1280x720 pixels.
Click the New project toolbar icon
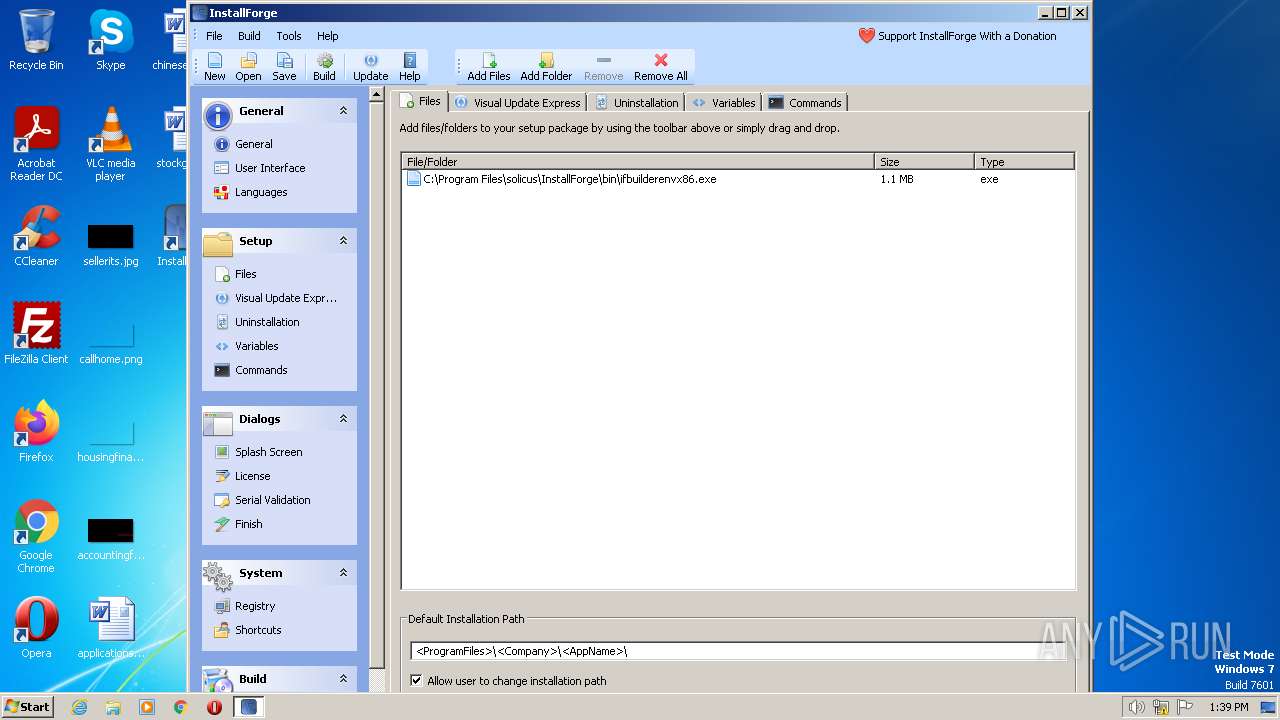215,67
